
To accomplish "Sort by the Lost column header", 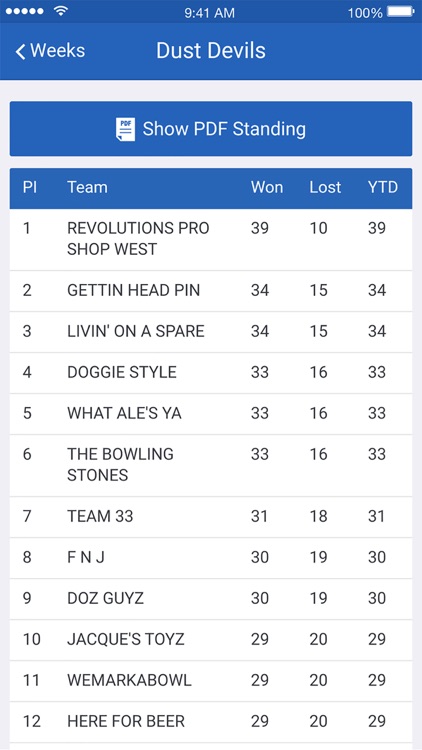I will [325, 187].
